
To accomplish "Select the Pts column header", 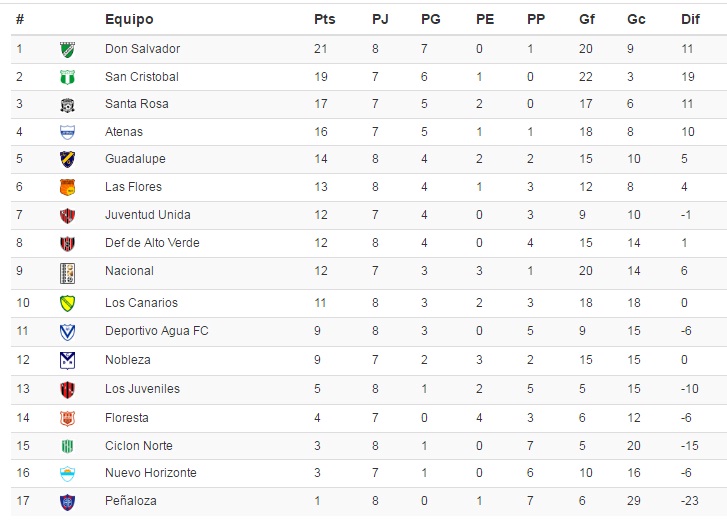I will pyautogui.click(x=325, y=19).
